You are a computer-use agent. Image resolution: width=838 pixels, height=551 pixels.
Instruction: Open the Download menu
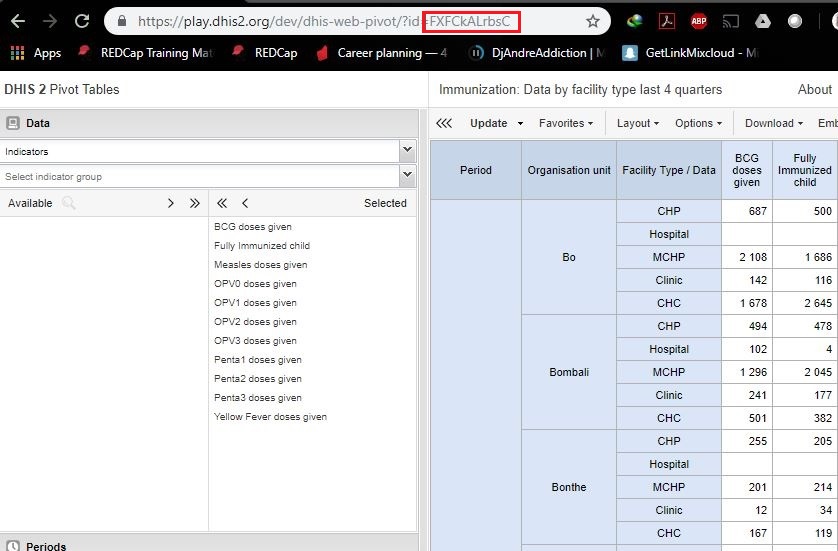[x=774, y=123]
